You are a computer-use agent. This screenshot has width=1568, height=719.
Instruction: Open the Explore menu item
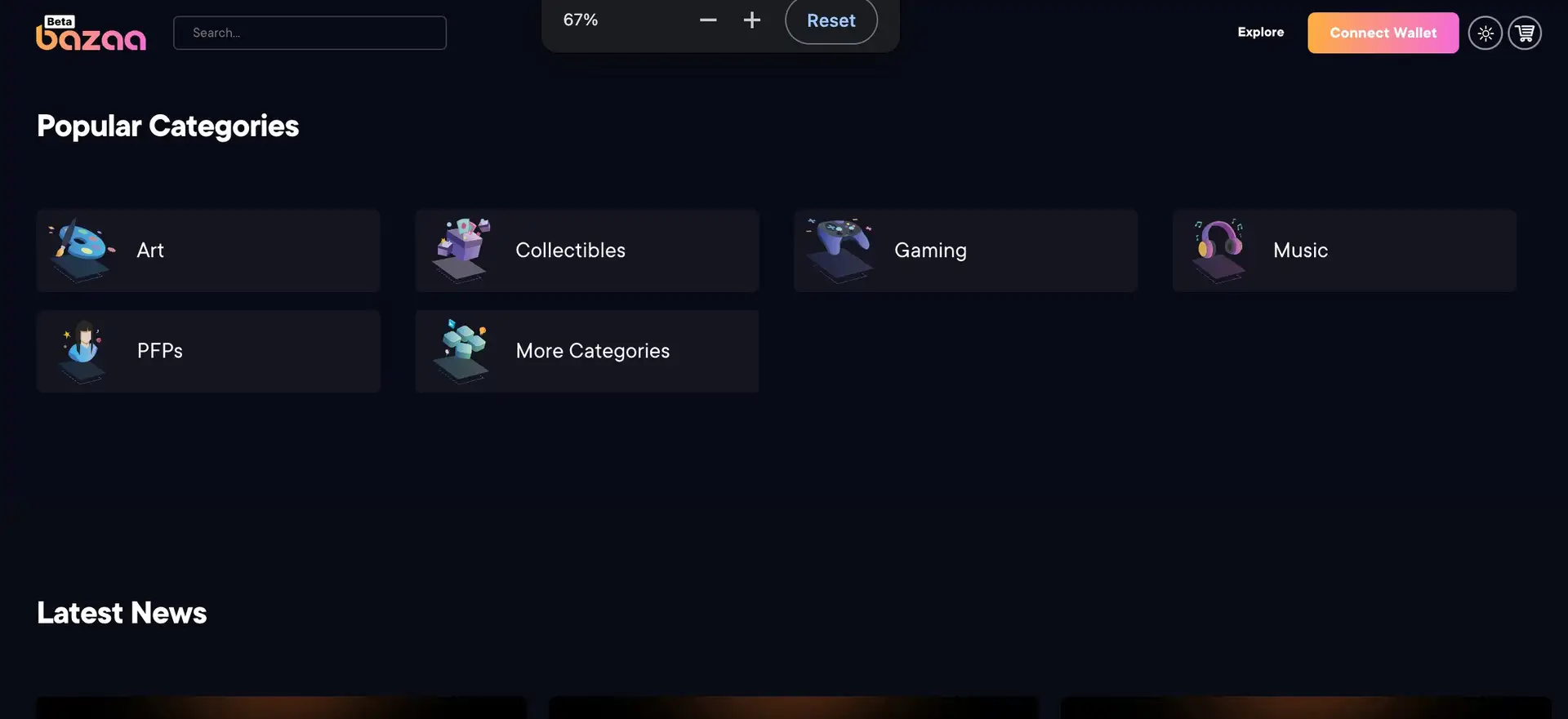(1260, 33)
